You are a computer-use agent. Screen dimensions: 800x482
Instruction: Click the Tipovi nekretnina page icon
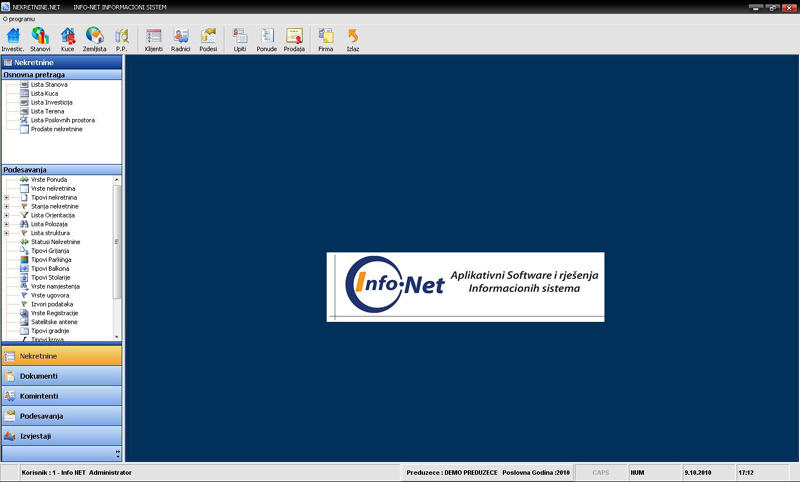24,197
